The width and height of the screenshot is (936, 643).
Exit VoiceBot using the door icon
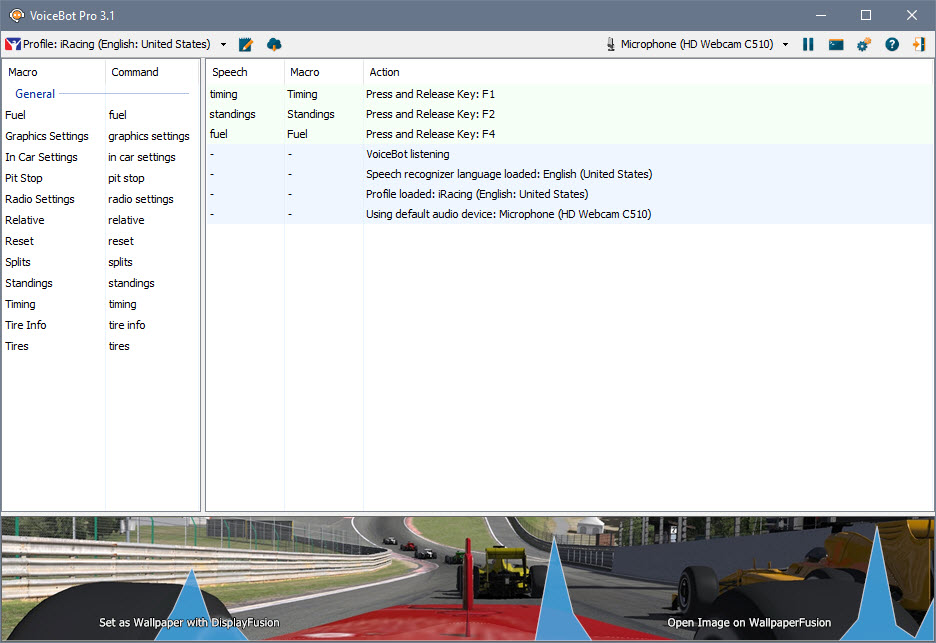(x=919, y=44)
